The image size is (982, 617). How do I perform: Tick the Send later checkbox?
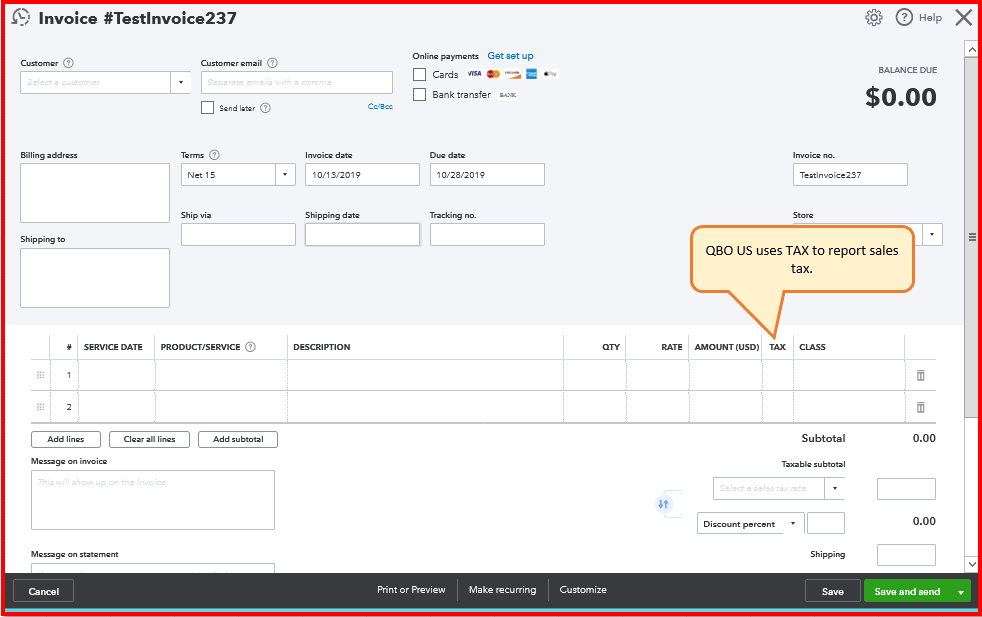coord(207,108)
